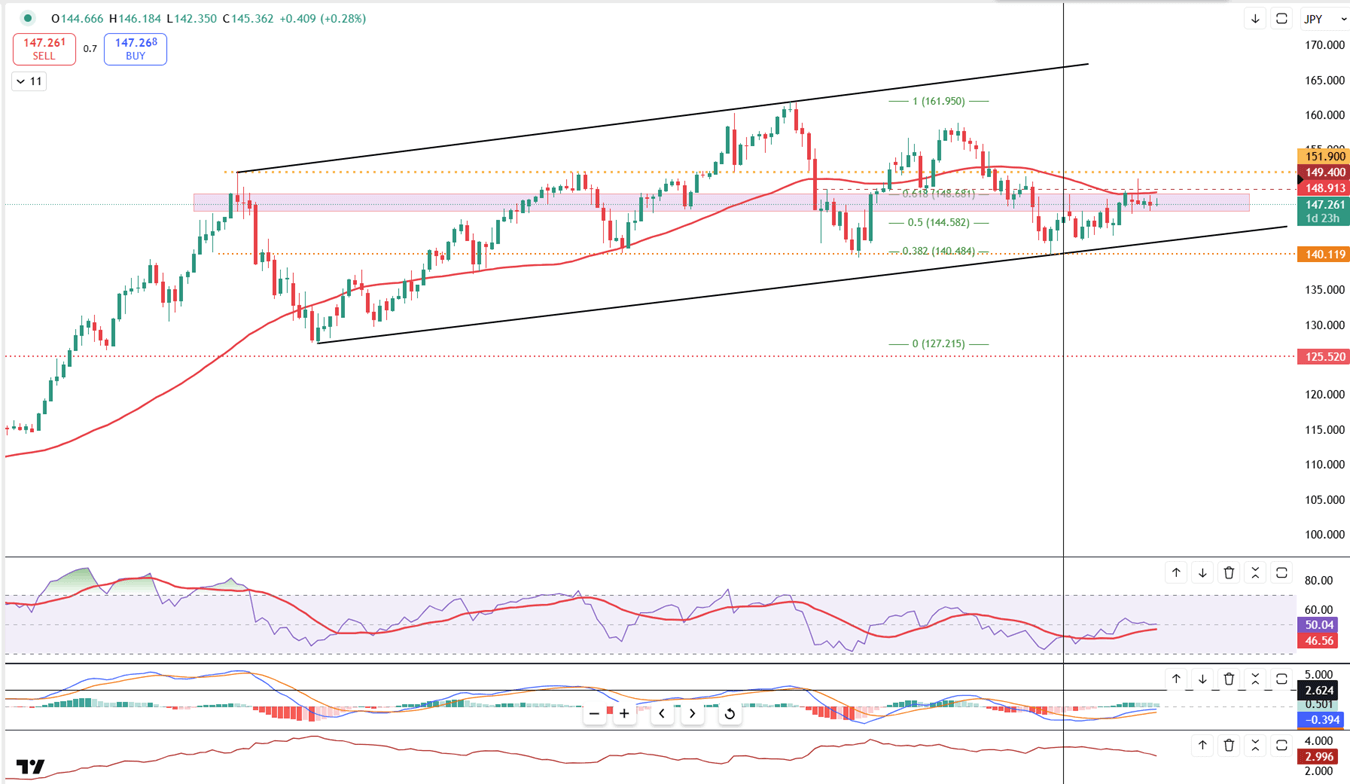The image size is (1350, 784).
Task: Expand the collapsed indicators legend labeled 11
Action: pos(29,81)
